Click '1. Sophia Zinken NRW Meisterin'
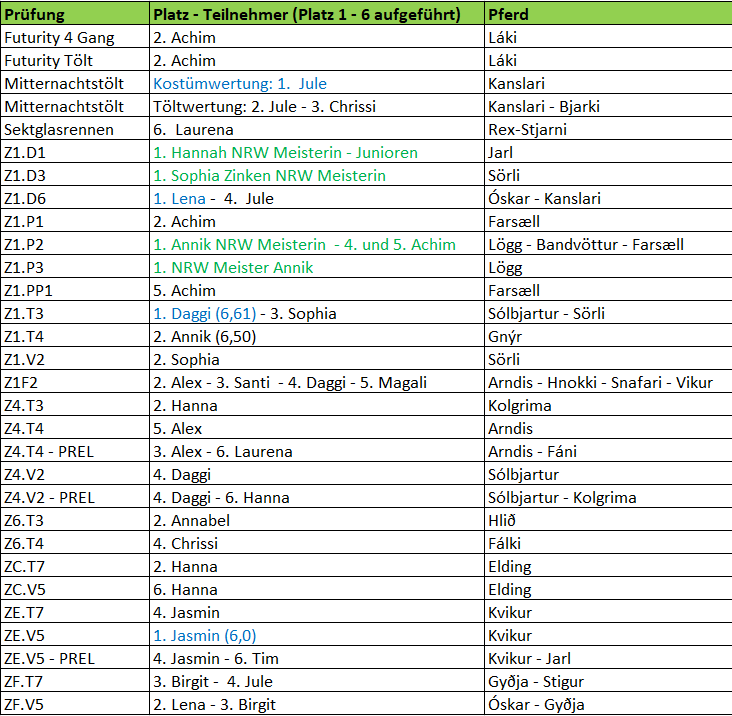This screenshot has width=732, height=716. pyautogui.click(x=317, y=175)
